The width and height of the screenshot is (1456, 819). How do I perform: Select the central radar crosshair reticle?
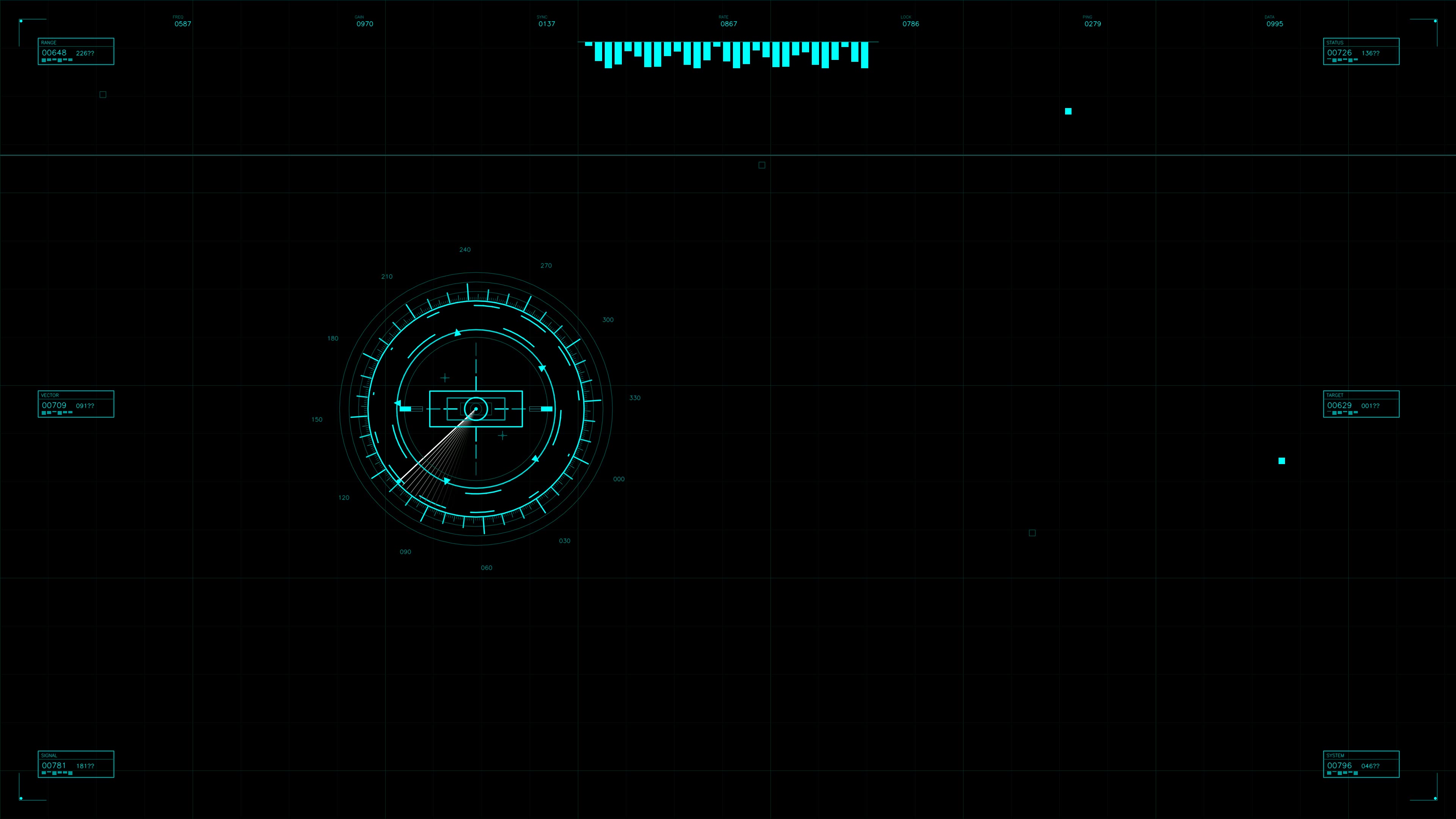476,408
